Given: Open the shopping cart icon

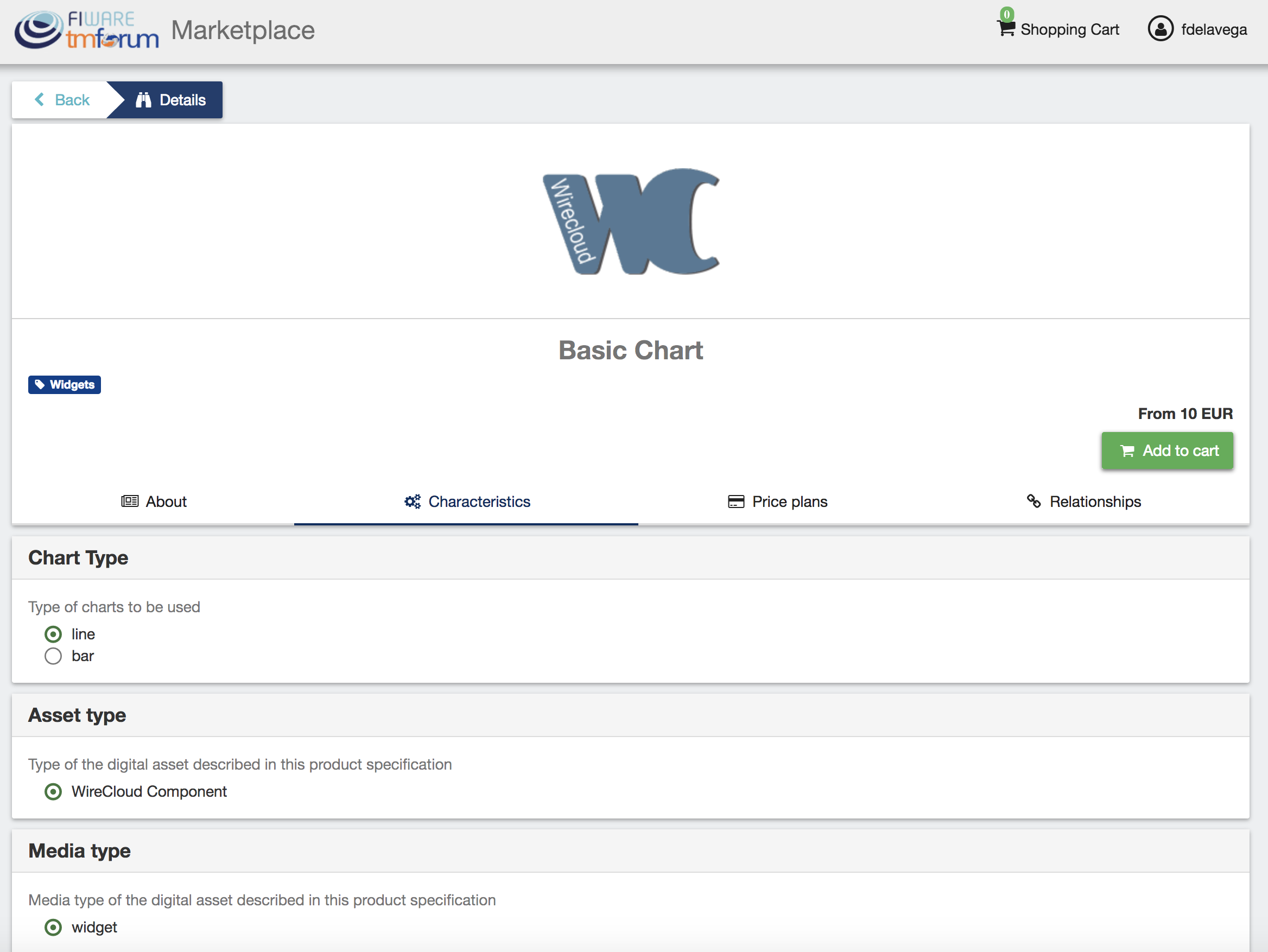Looking at the screenshot, I should (x=1005, y=28).
